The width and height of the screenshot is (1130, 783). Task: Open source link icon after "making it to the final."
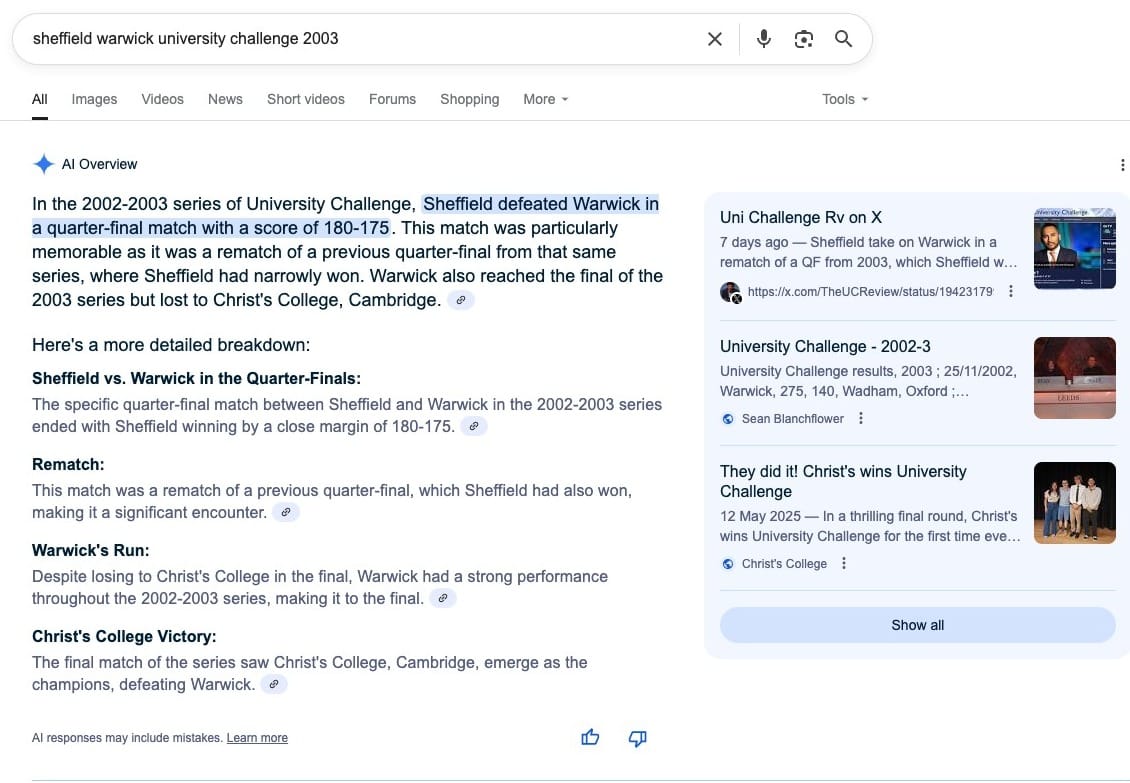442,598
